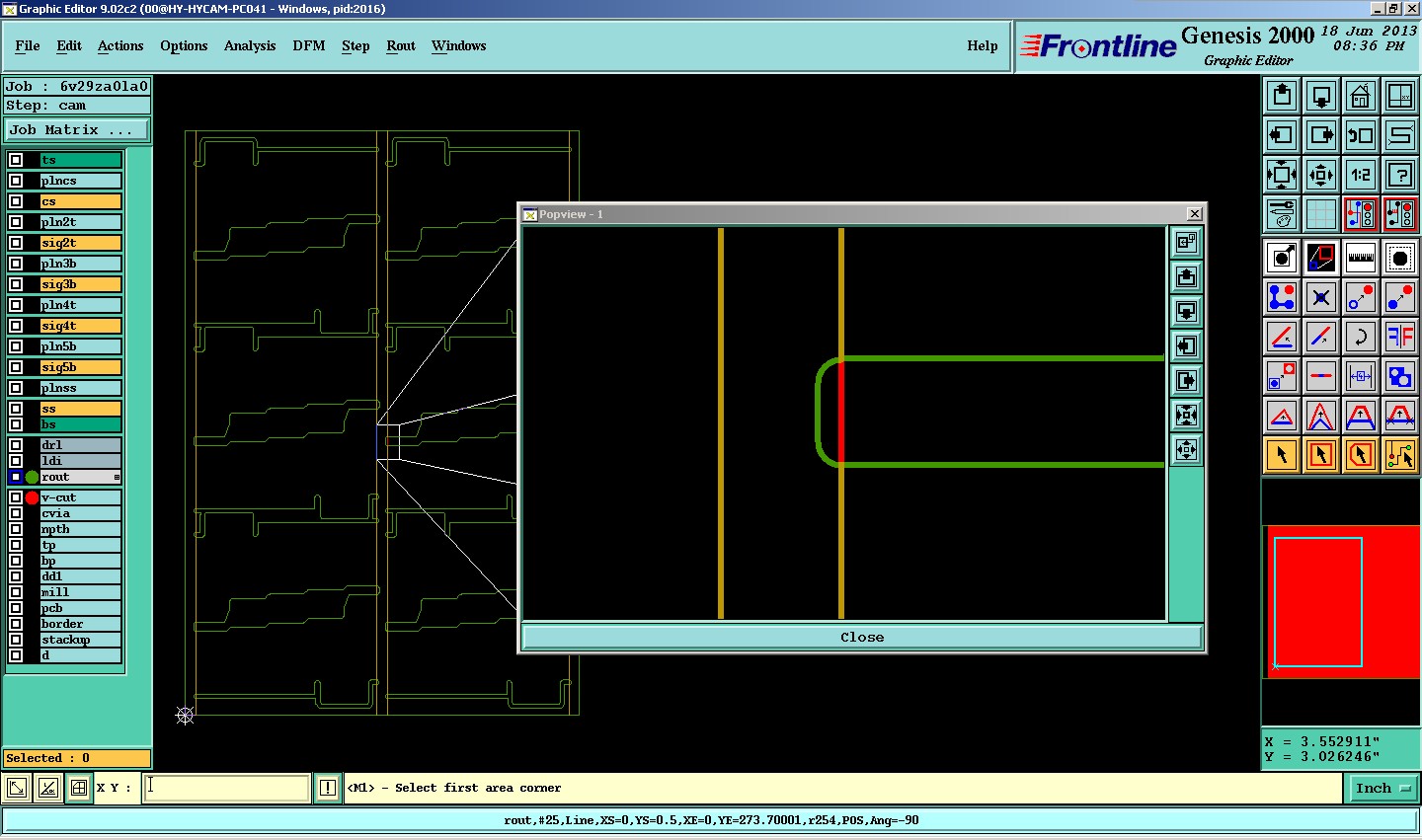Click the Close button in Popview
This screenshot has height=840, width=1422.
(x=862, y=637)
